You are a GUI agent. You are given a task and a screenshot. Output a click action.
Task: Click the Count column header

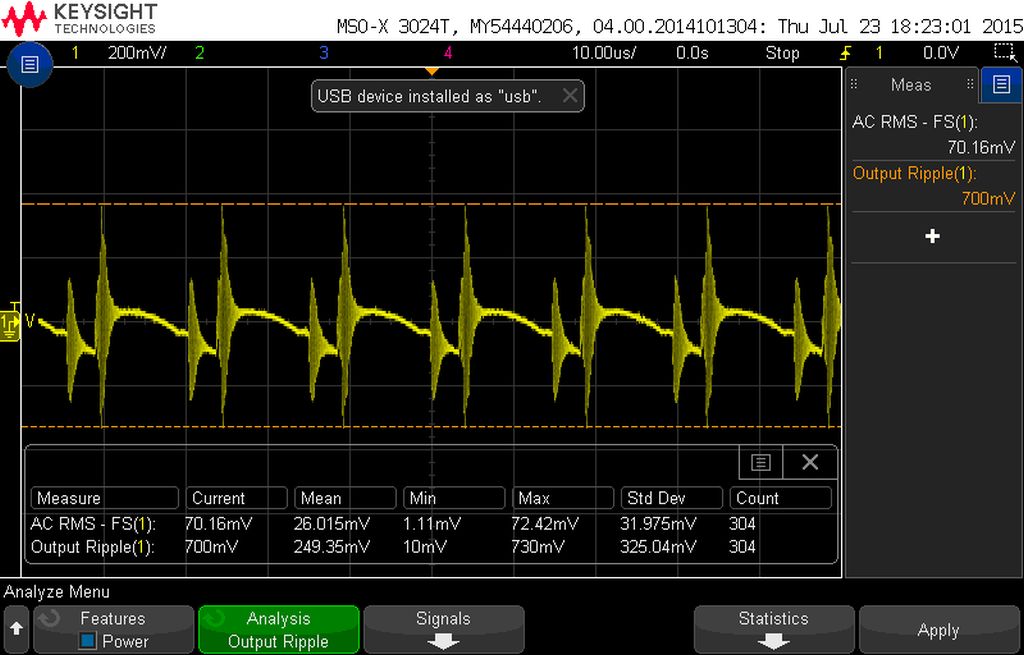click(780, 498)
